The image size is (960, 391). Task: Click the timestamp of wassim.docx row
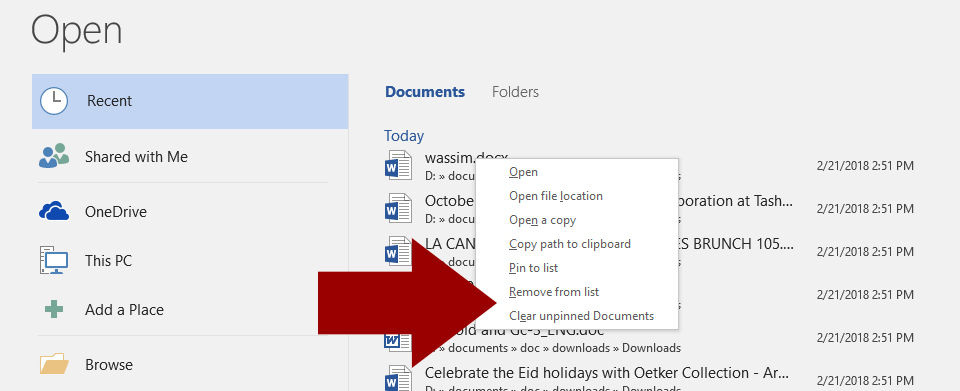coord(865,165)
